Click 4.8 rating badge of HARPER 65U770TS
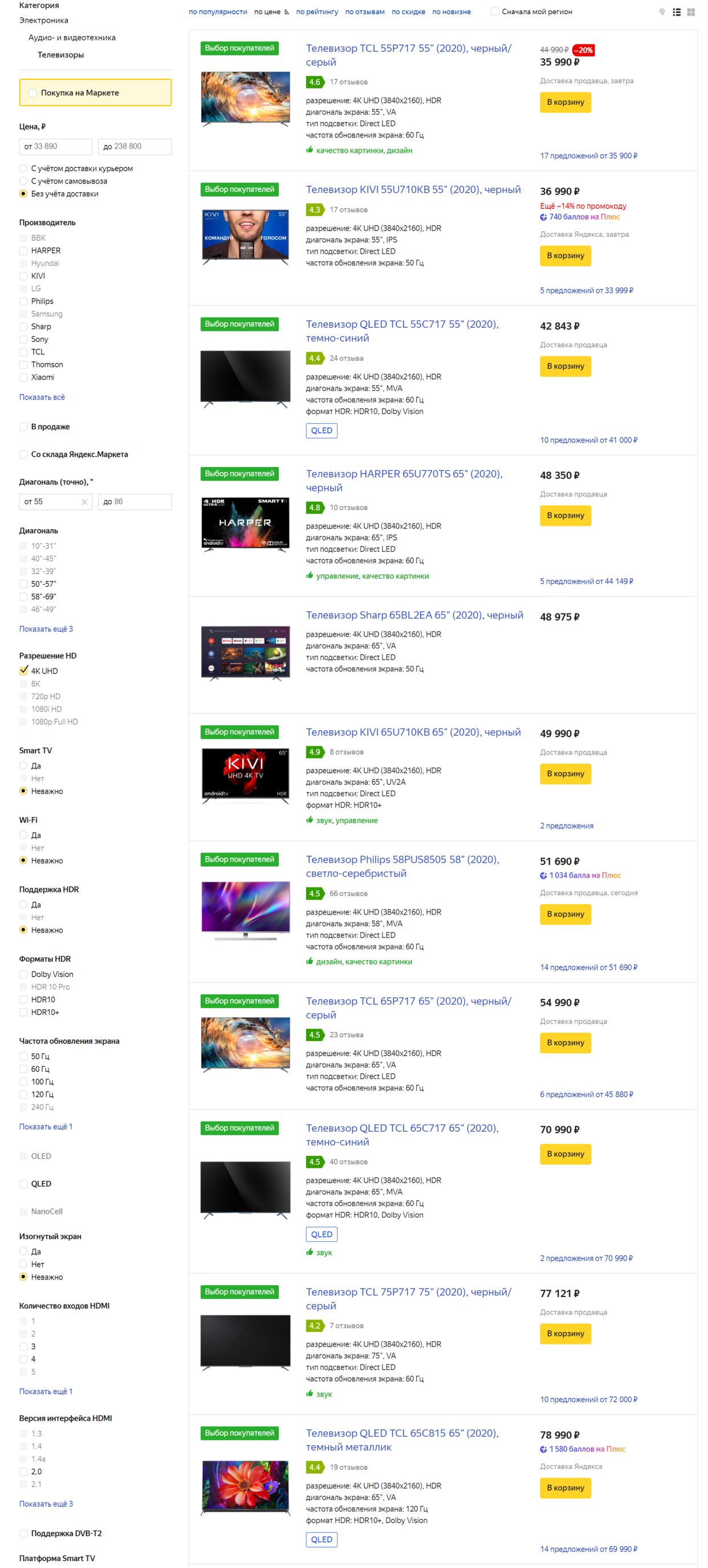The width and height of the screenshot is (708, 1568). pos(315,507)
